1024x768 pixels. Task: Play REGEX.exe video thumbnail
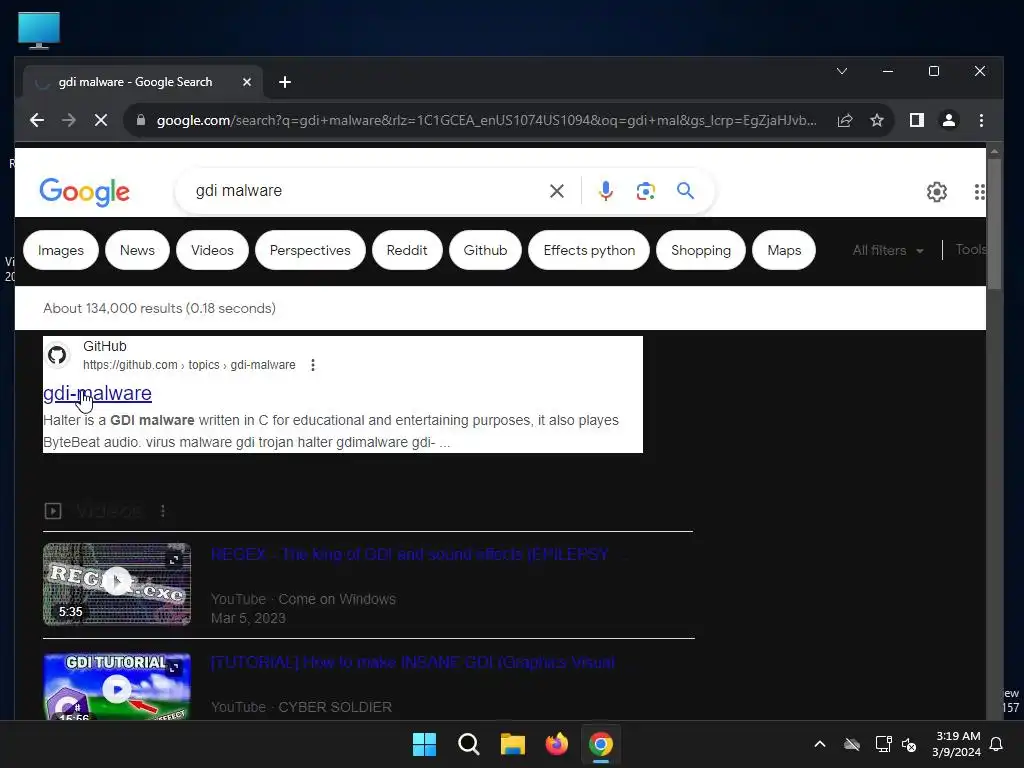click(117, 584)
